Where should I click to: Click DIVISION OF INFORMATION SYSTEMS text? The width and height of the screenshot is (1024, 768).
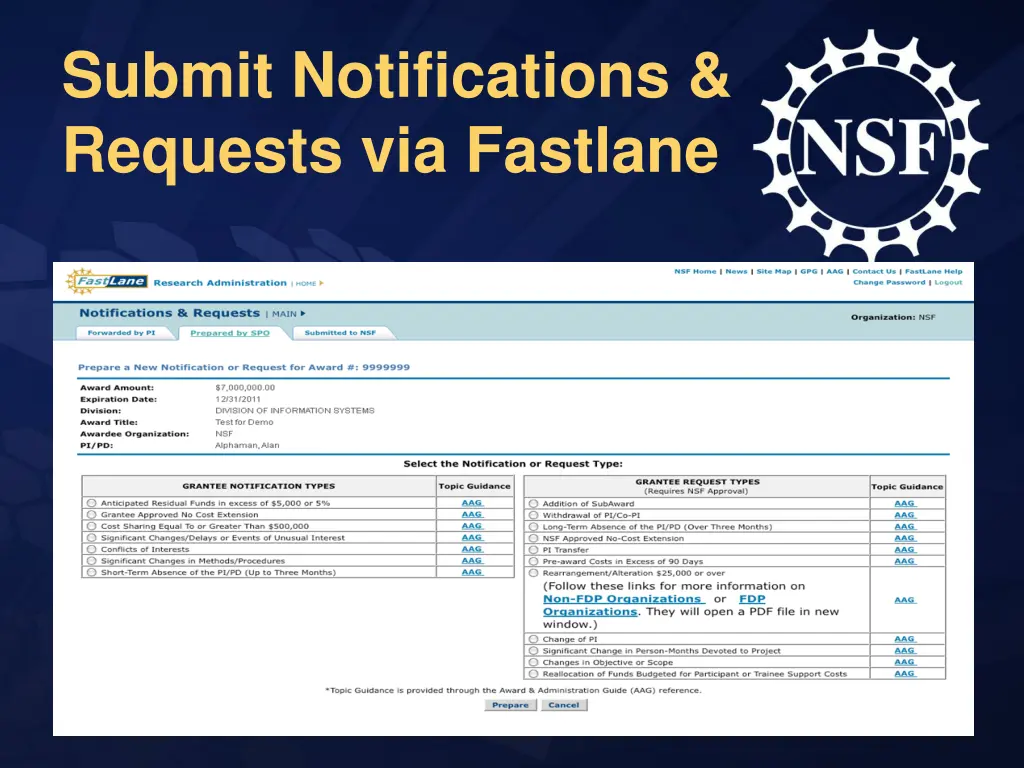[295, 411]
